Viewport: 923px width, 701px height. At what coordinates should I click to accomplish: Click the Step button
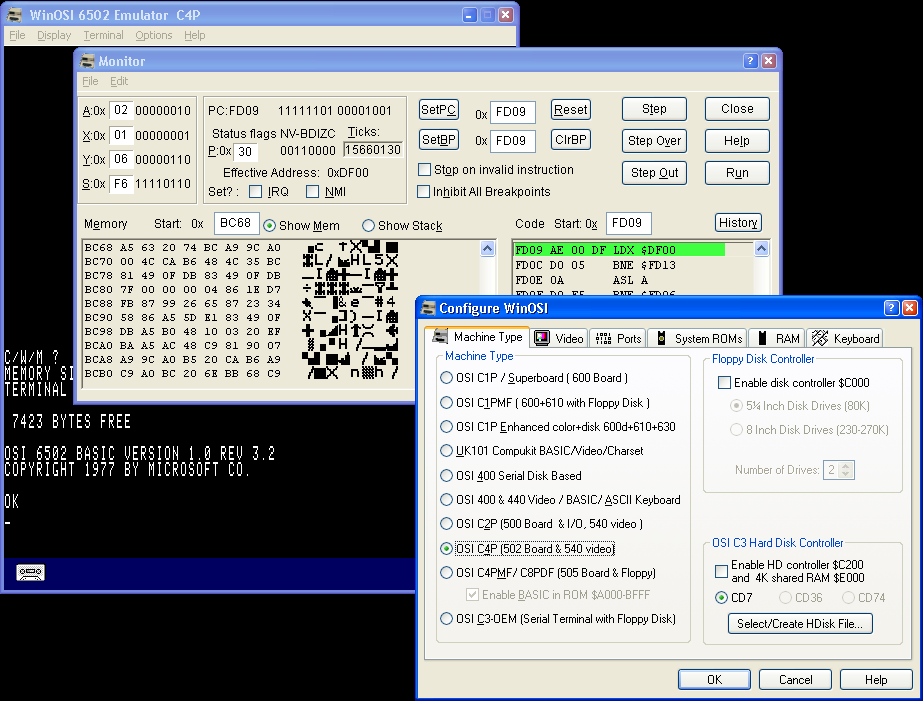tap(655, 109)
